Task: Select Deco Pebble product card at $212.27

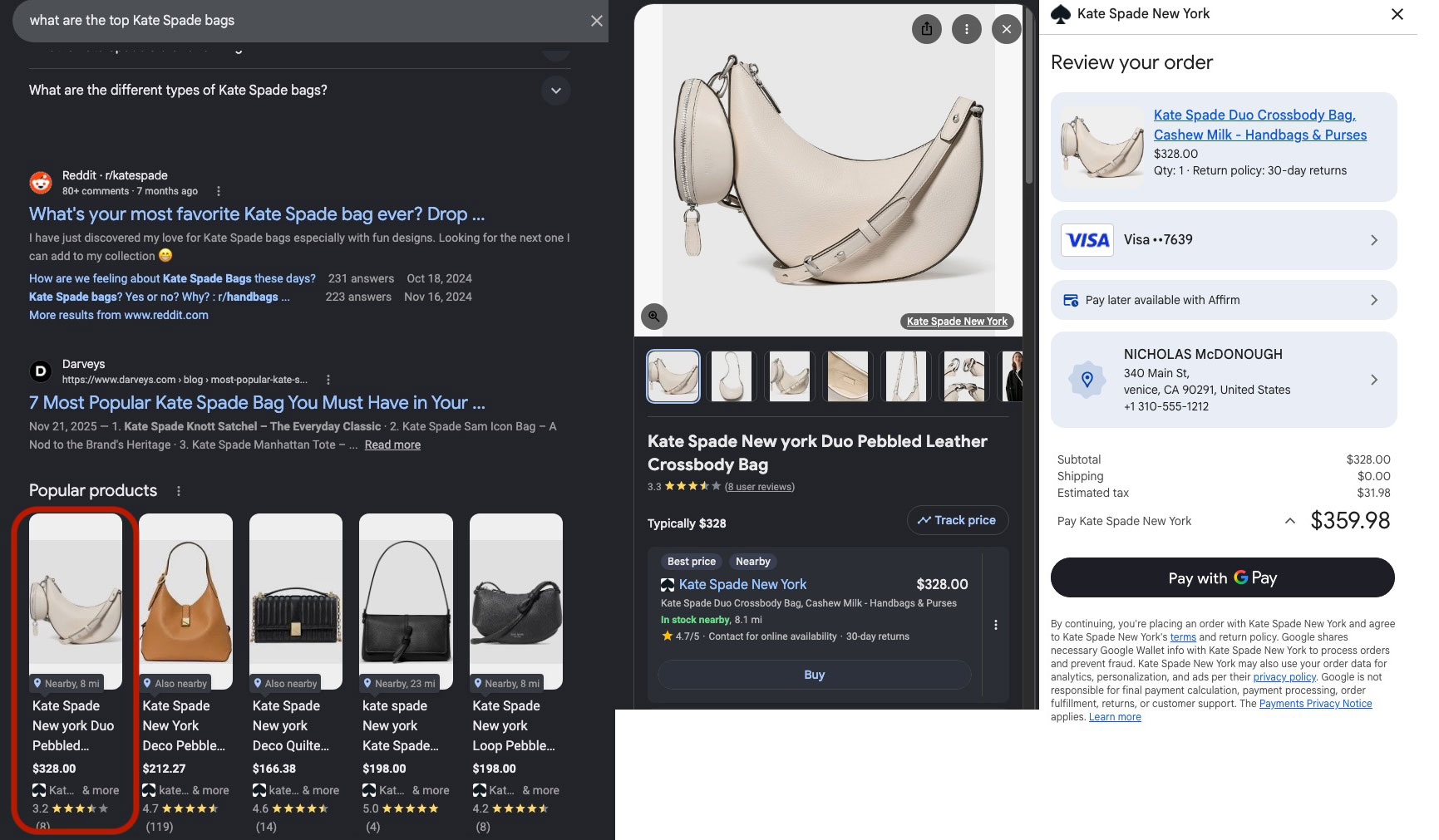Action: tap(185, 671)
